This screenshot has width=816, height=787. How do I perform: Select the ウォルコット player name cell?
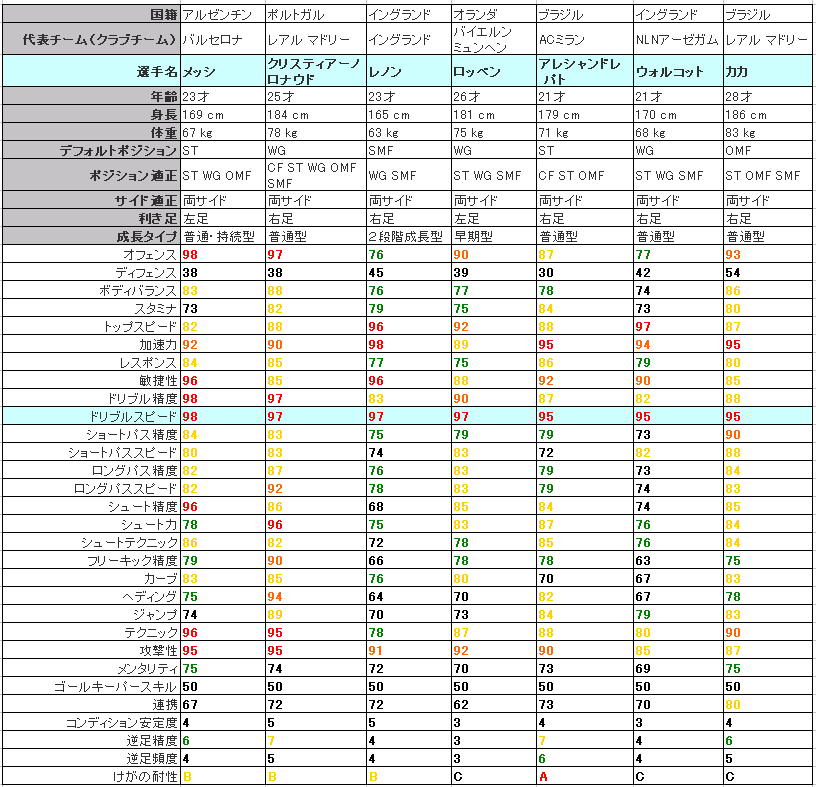[678, 72]
